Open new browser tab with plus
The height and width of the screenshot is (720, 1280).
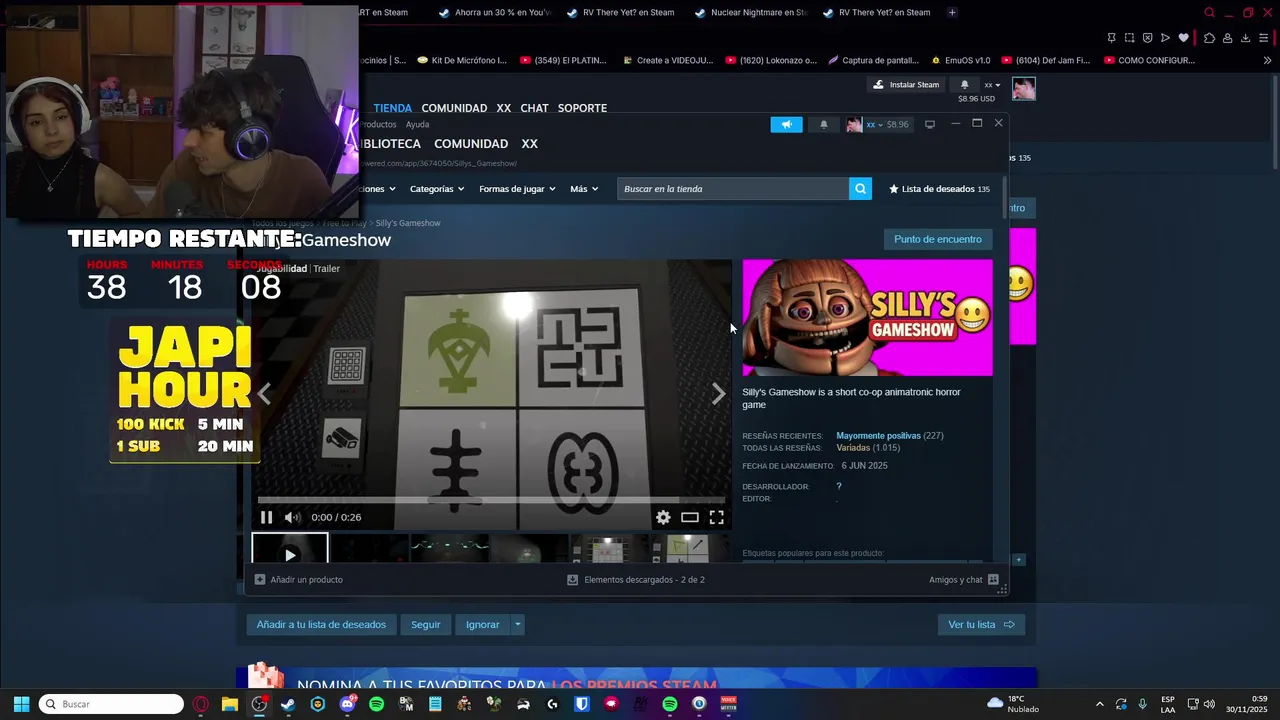point(952,13)
